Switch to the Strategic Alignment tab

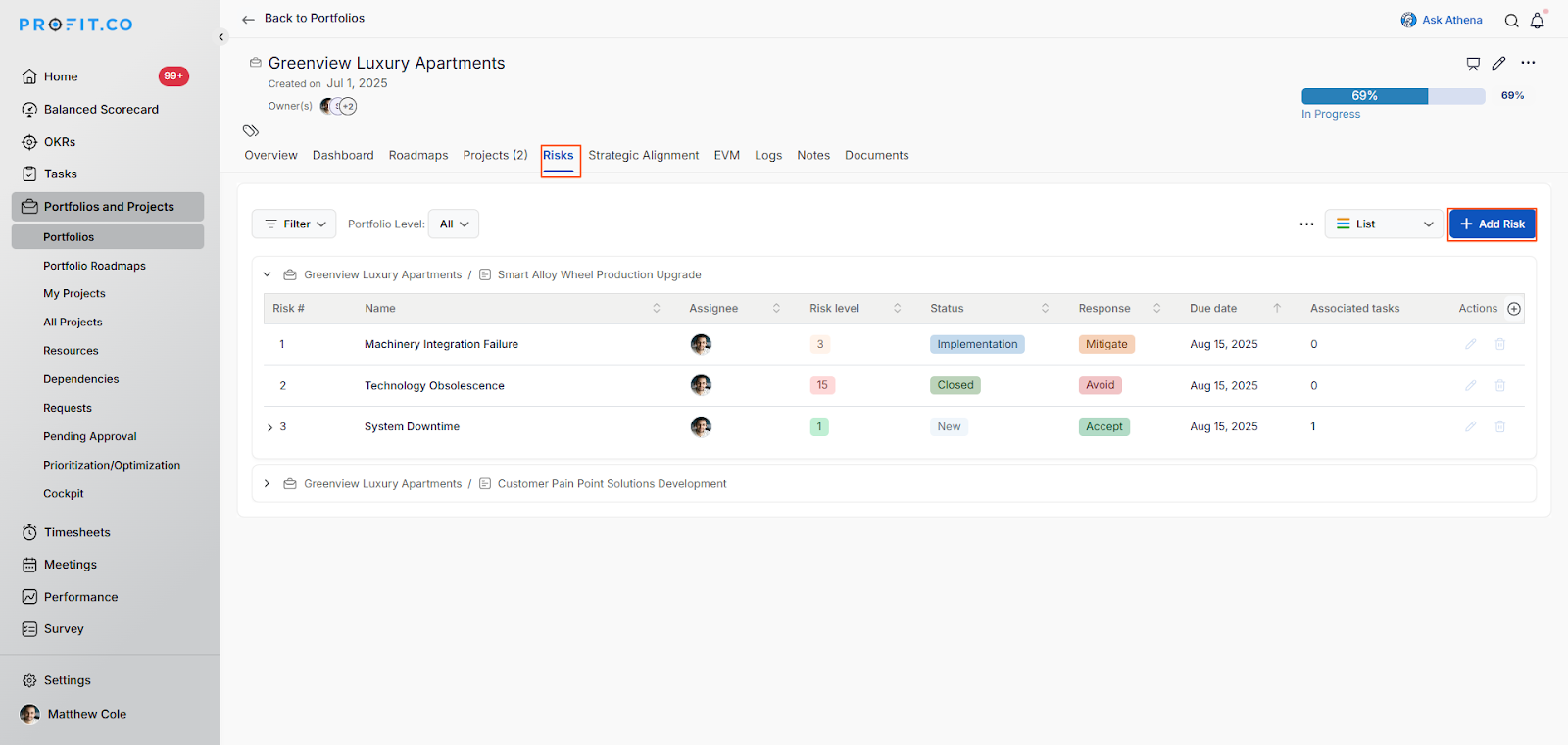643,156
